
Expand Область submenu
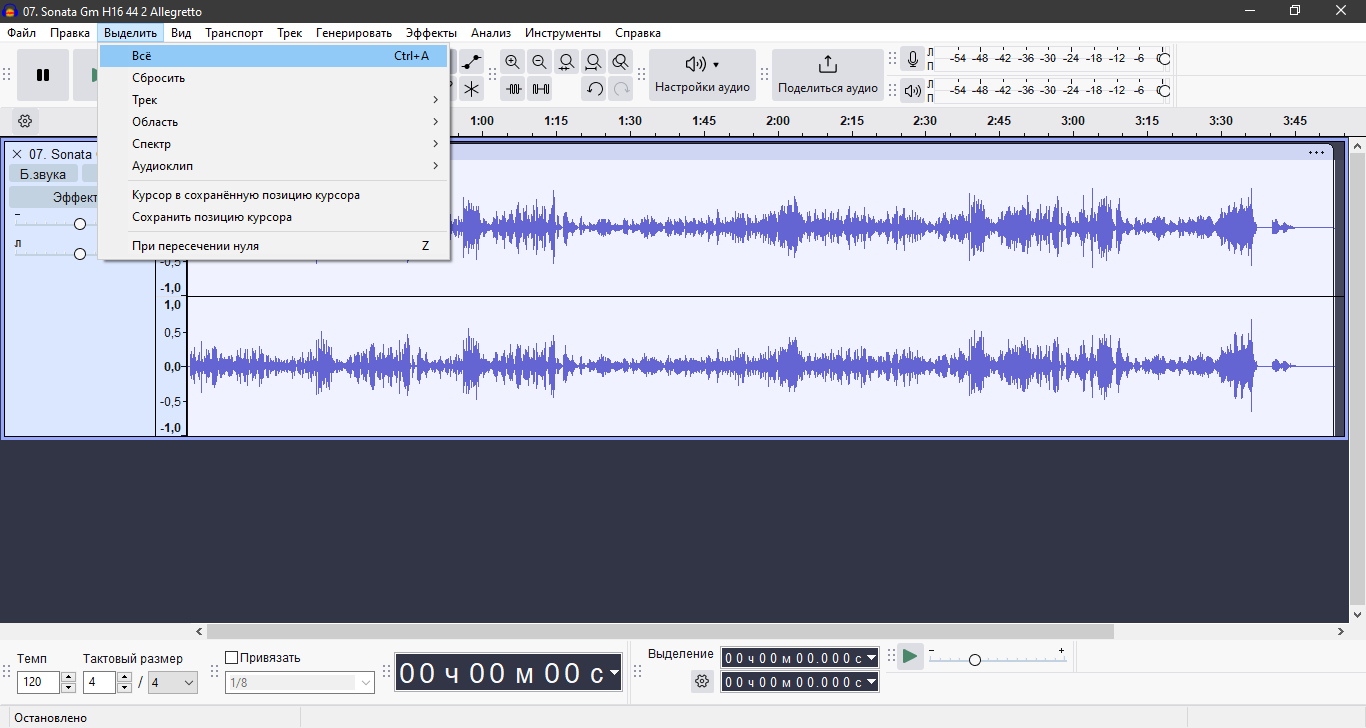[274, 122]
